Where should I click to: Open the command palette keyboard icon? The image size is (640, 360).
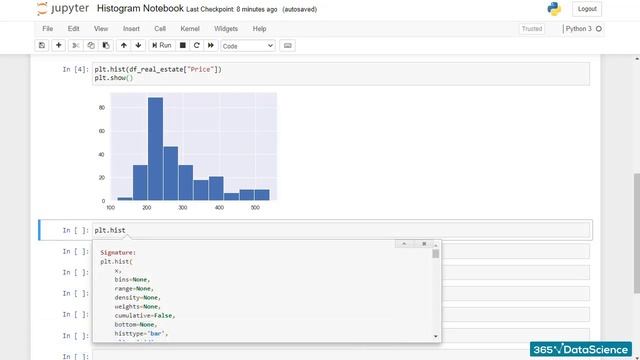coord(287,45)
